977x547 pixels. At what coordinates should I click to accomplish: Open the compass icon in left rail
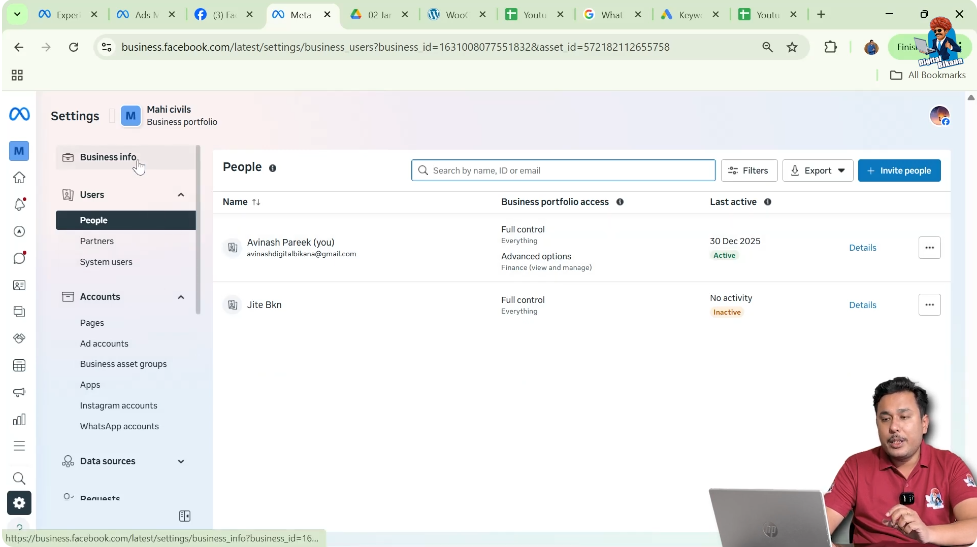(x=19, y=231)
